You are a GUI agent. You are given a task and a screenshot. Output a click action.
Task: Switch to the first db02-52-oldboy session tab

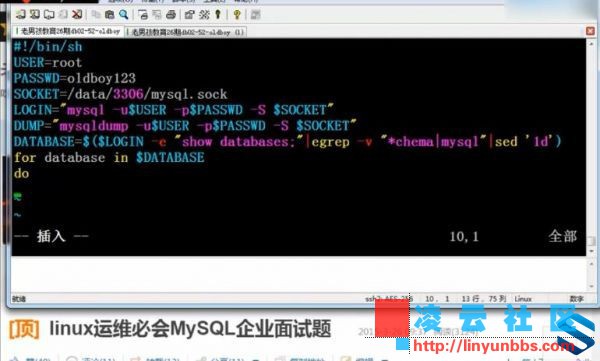(x=68, y=31)
